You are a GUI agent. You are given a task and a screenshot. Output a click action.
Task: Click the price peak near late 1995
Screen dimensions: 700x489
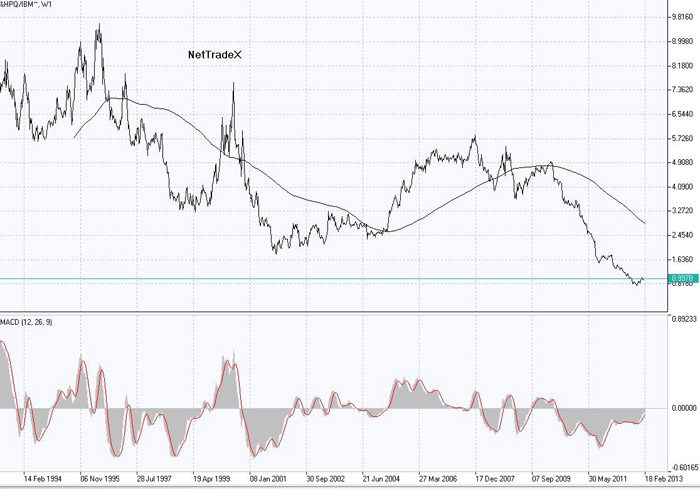coord(98,26)
